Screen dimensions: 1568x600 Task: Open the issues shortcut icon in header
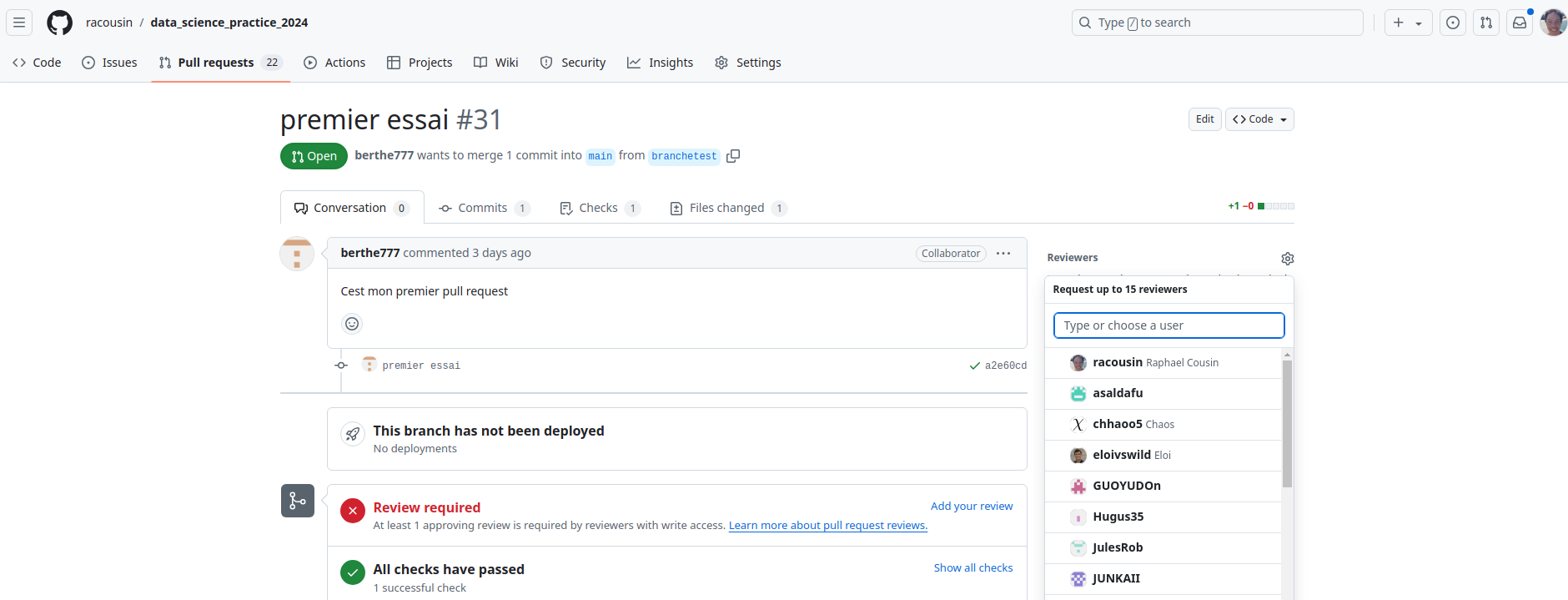click(1453, 23)
